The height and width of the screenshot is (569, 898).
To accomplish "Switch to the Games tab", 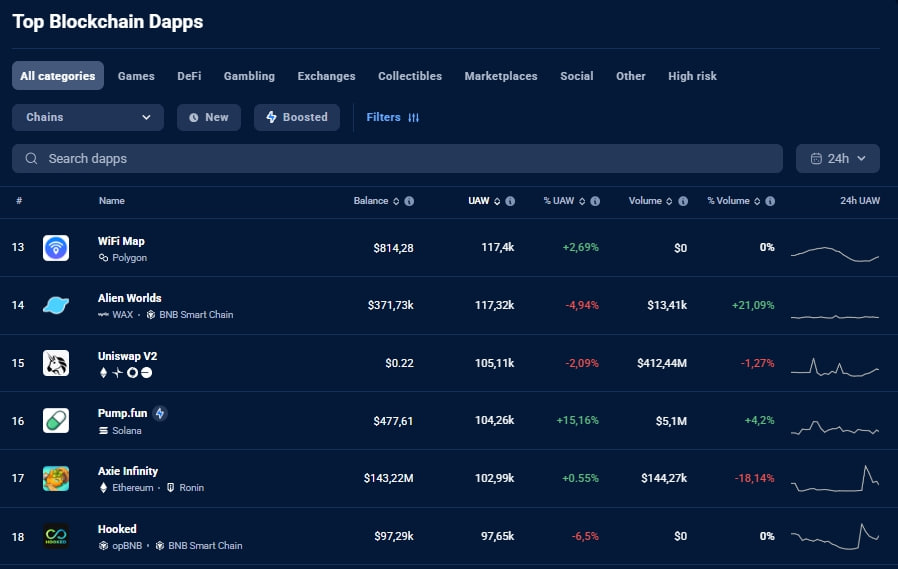I will (136, 76).
